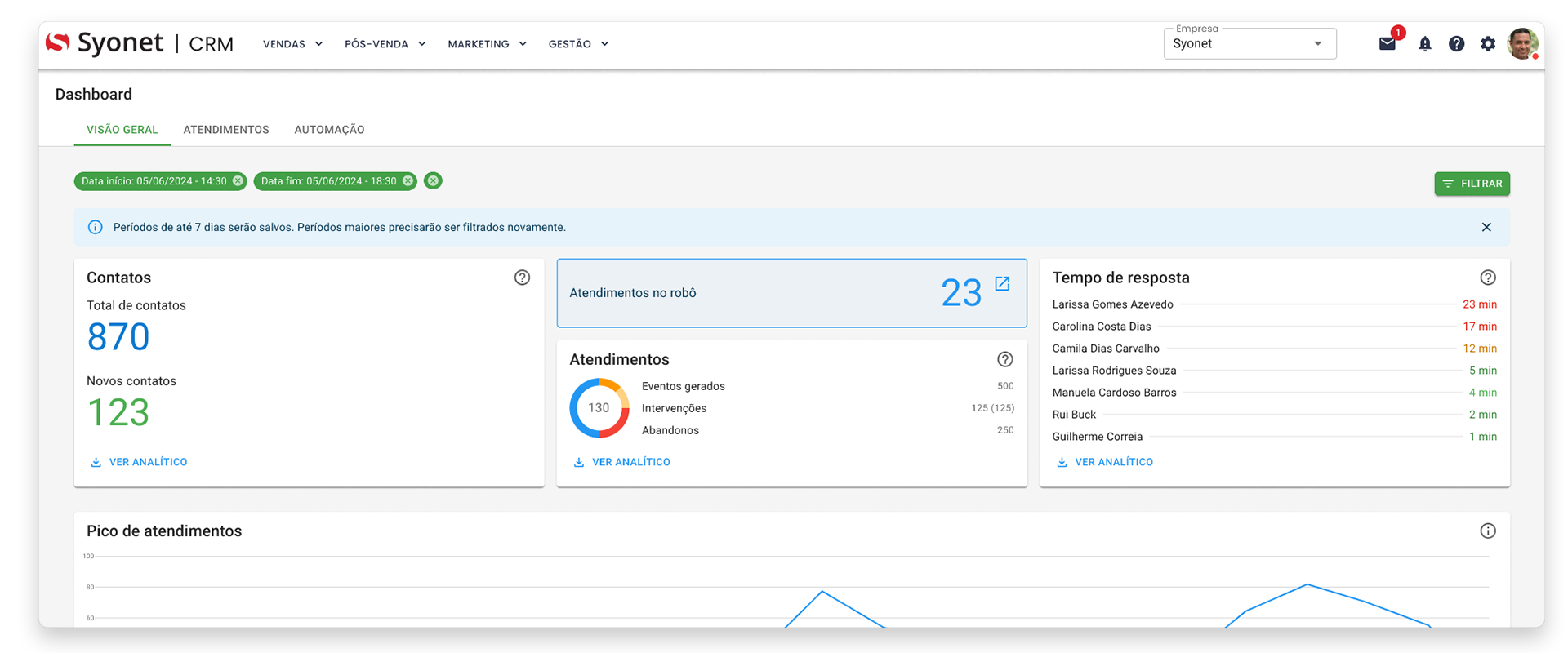The image size is (1568, 653).
Task: Click download icon in Contatos Ver Analítico
Action: click(96, 462)
